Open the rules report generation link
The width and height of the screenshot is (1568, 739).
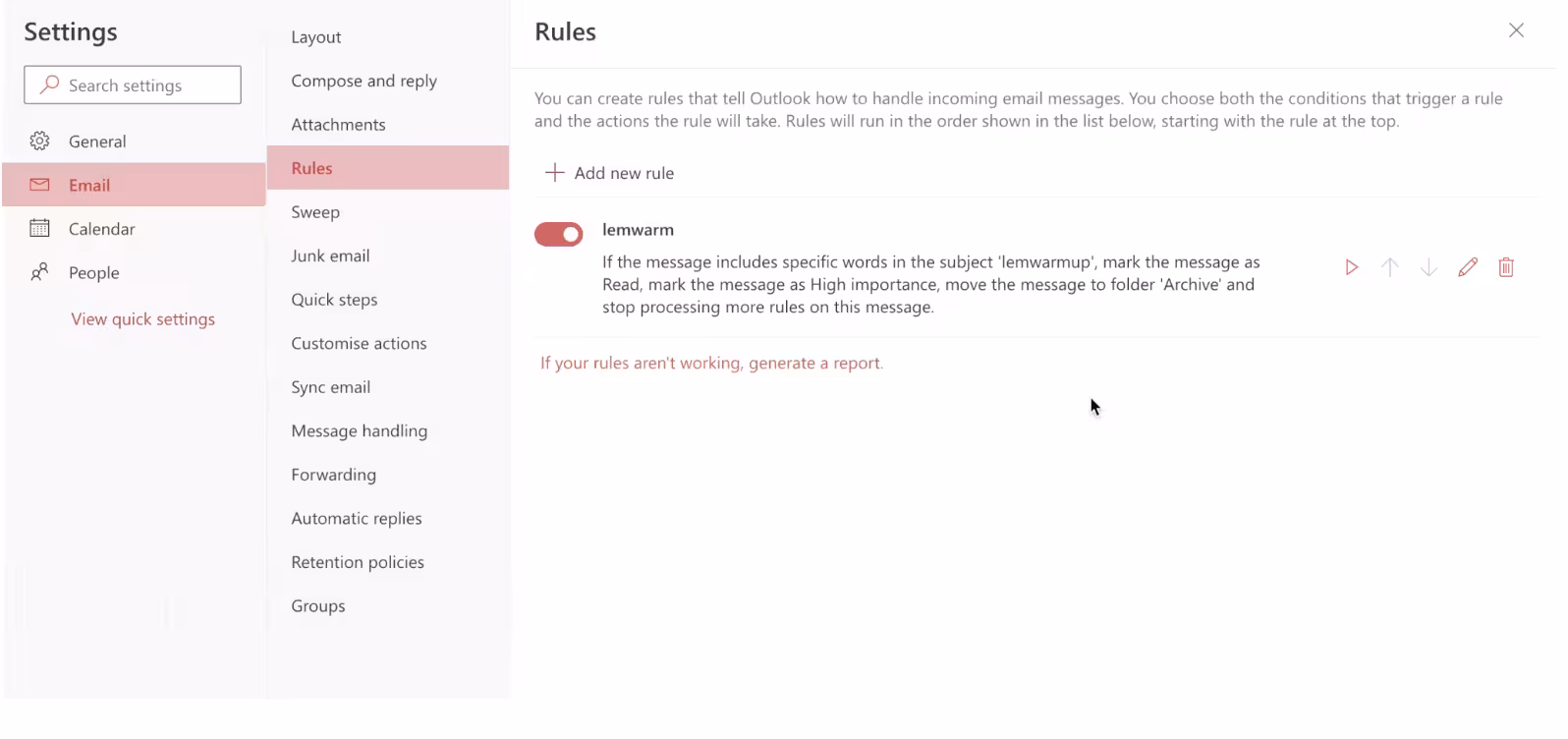tap(711, 364)
